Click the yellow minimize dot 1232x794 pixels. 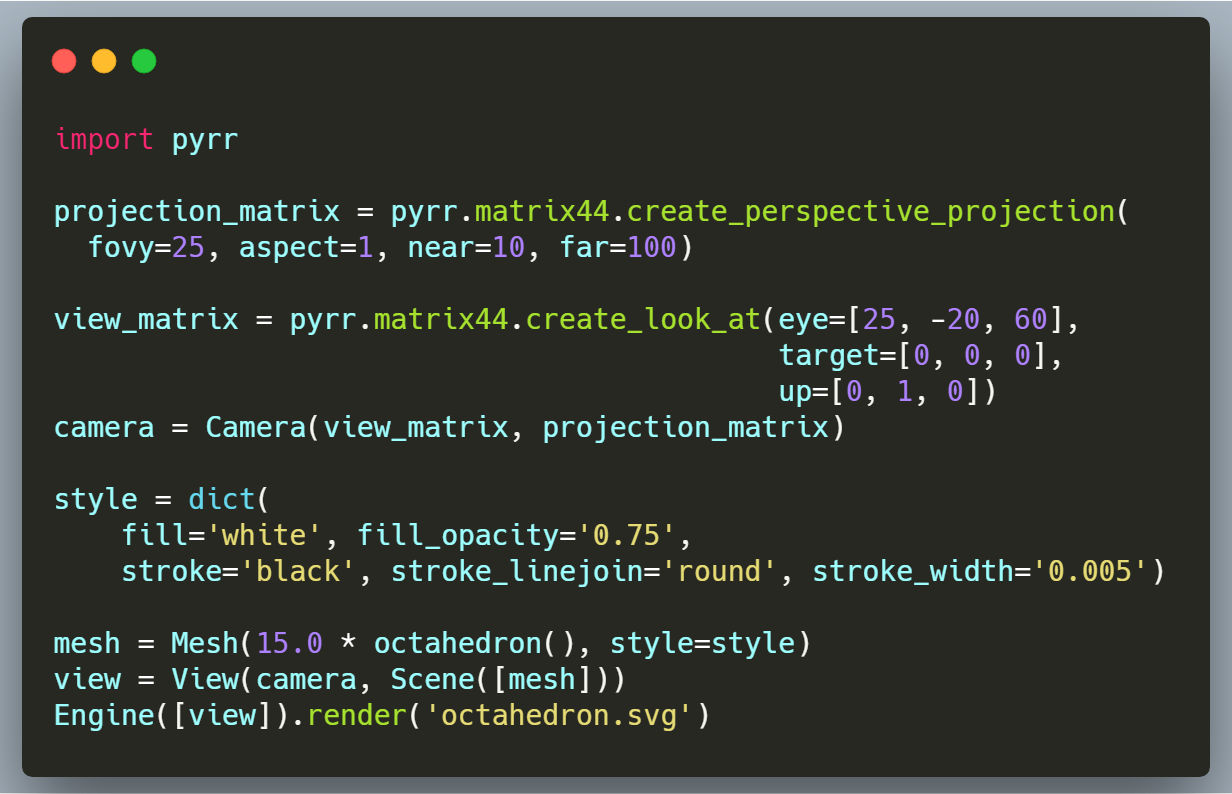[x=104, y=61]
